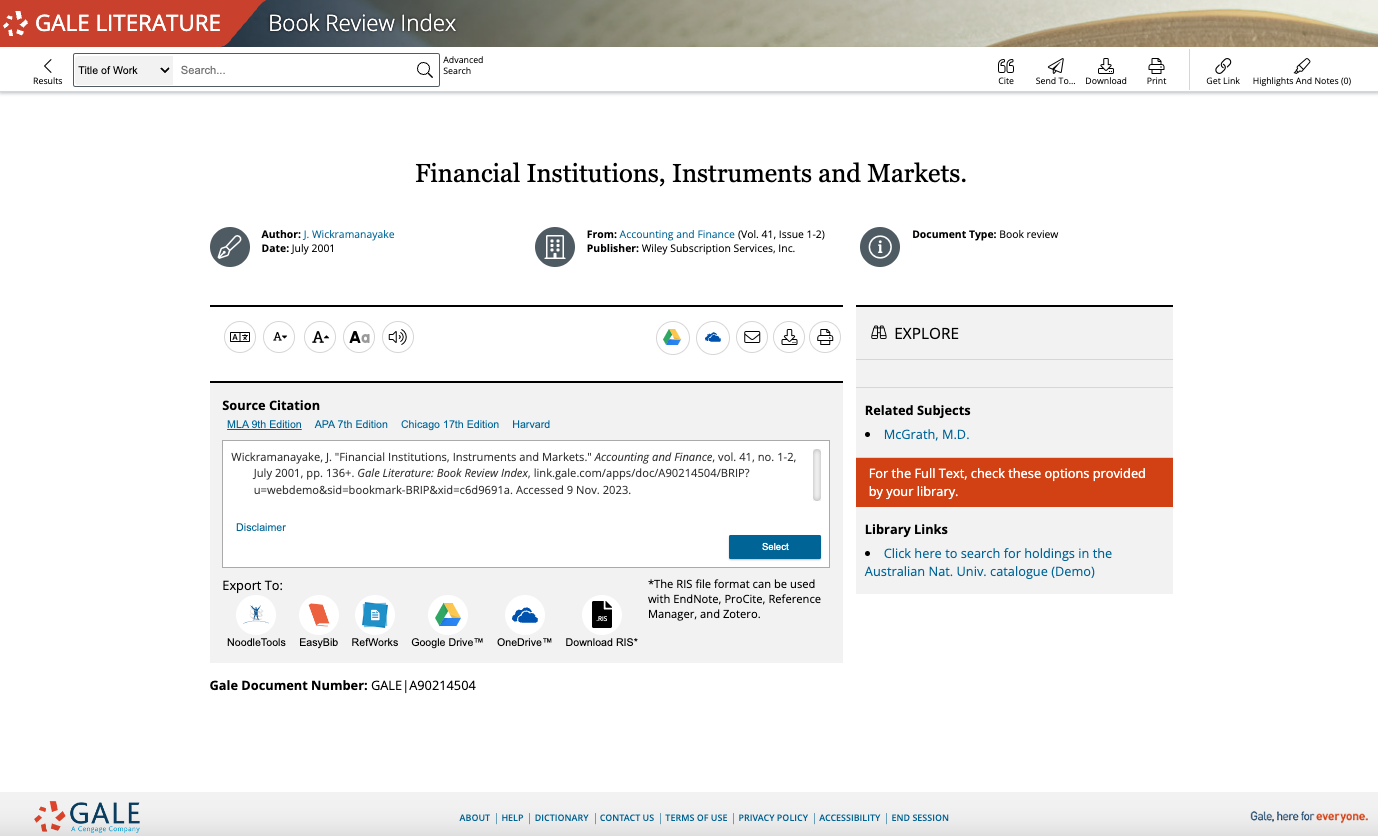Increase the article font size

pyautogui.click(x=319, y=337)
